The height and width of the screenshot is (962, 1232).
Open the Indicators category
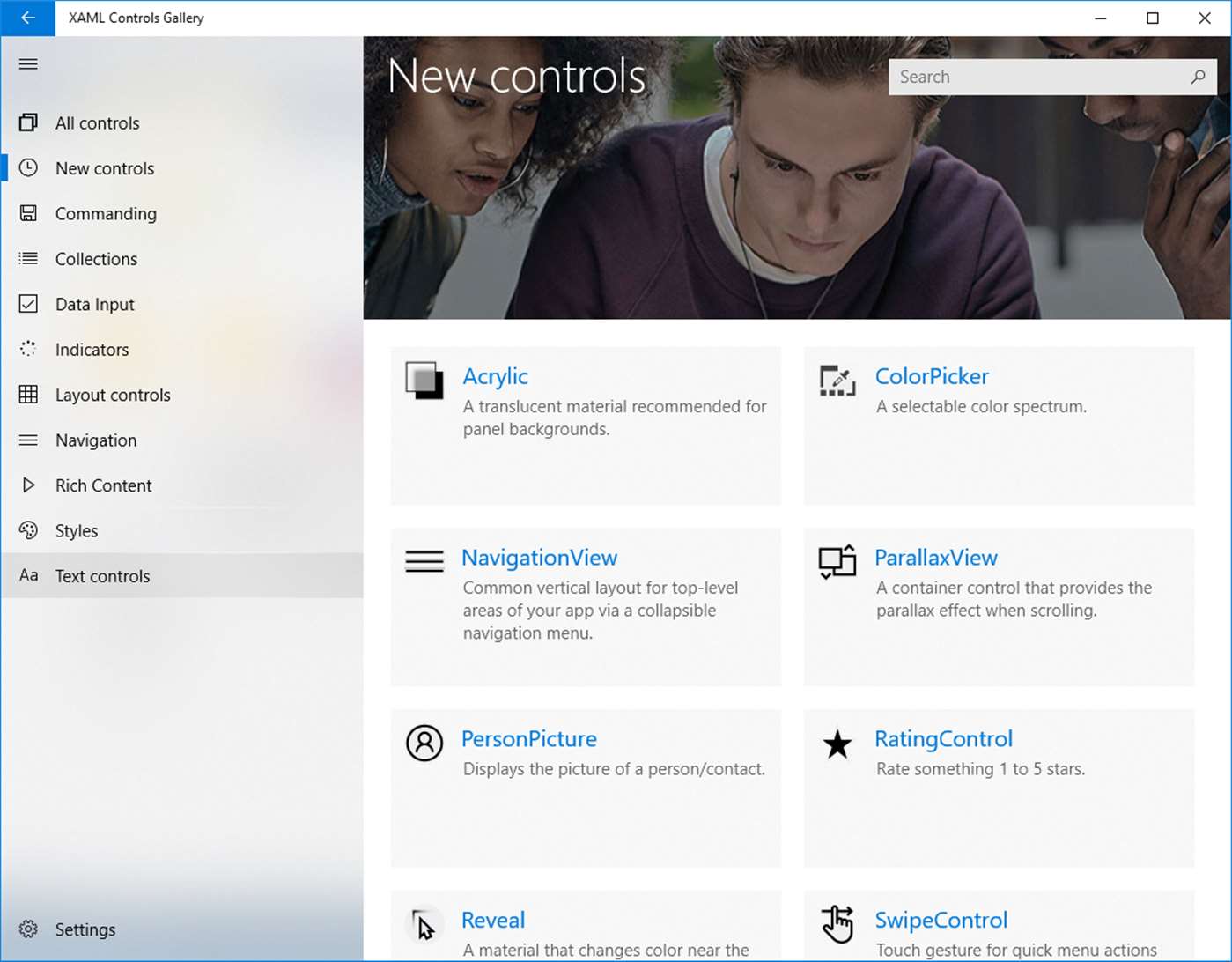pyautogui.click(x=181, y=349)
